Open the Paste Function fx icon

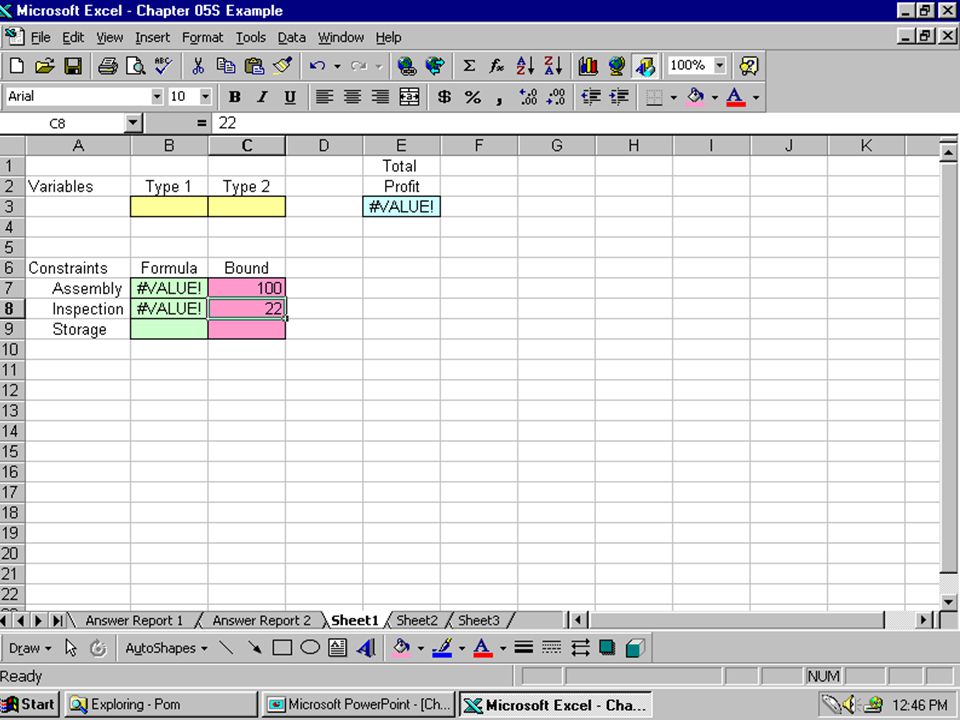(497, 66)
